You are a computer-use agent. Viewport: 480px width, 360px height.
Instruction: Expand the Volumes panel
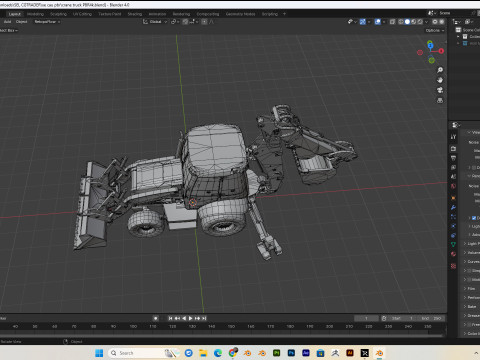(465, 253)
